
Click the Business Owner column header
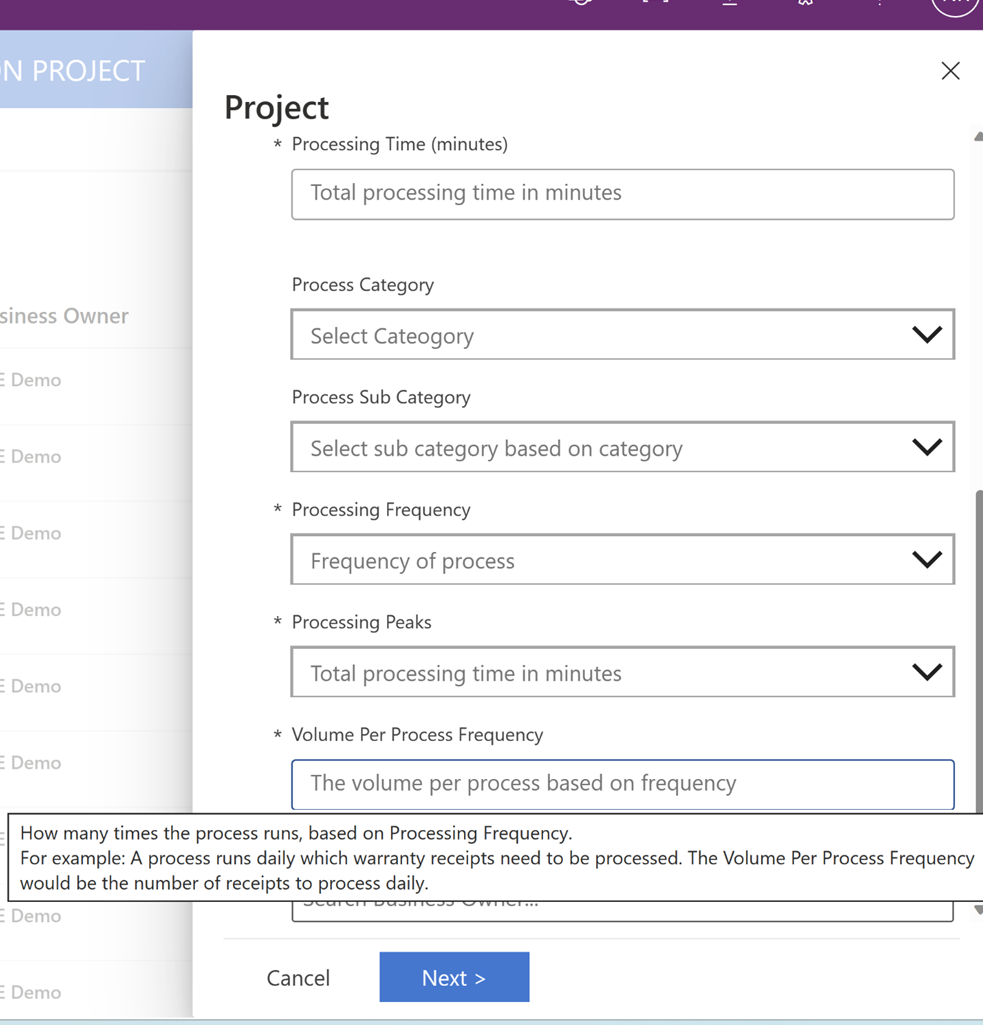tap(64, 315)
